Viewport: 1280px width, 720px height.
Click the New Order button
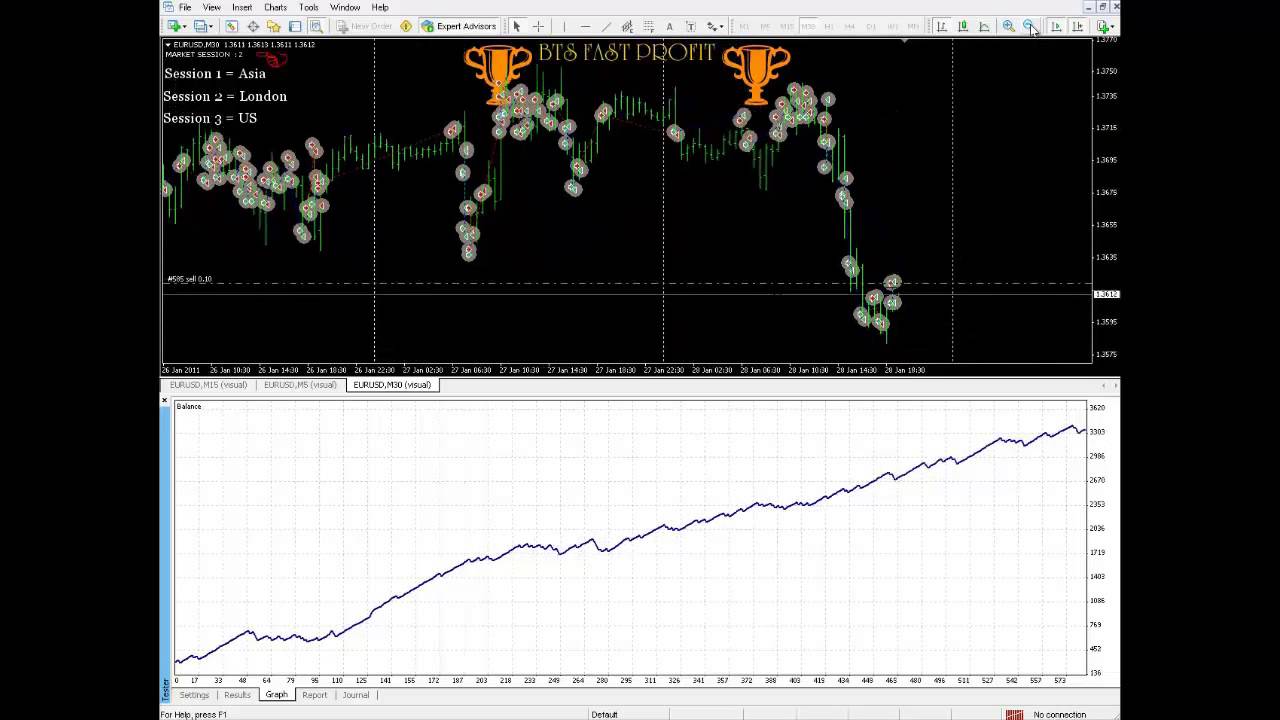click(364, 26)
